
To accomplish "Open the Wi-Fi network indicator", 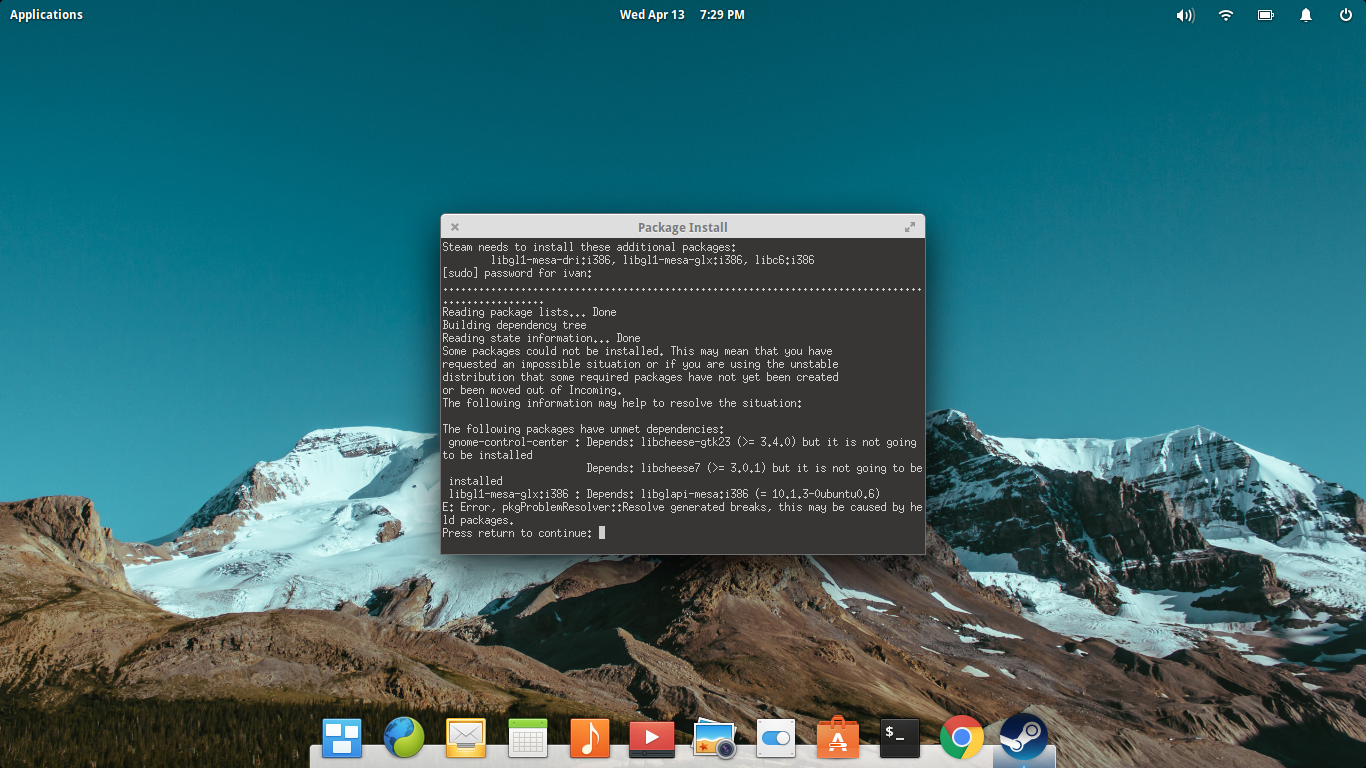I will pos(1226,15).
